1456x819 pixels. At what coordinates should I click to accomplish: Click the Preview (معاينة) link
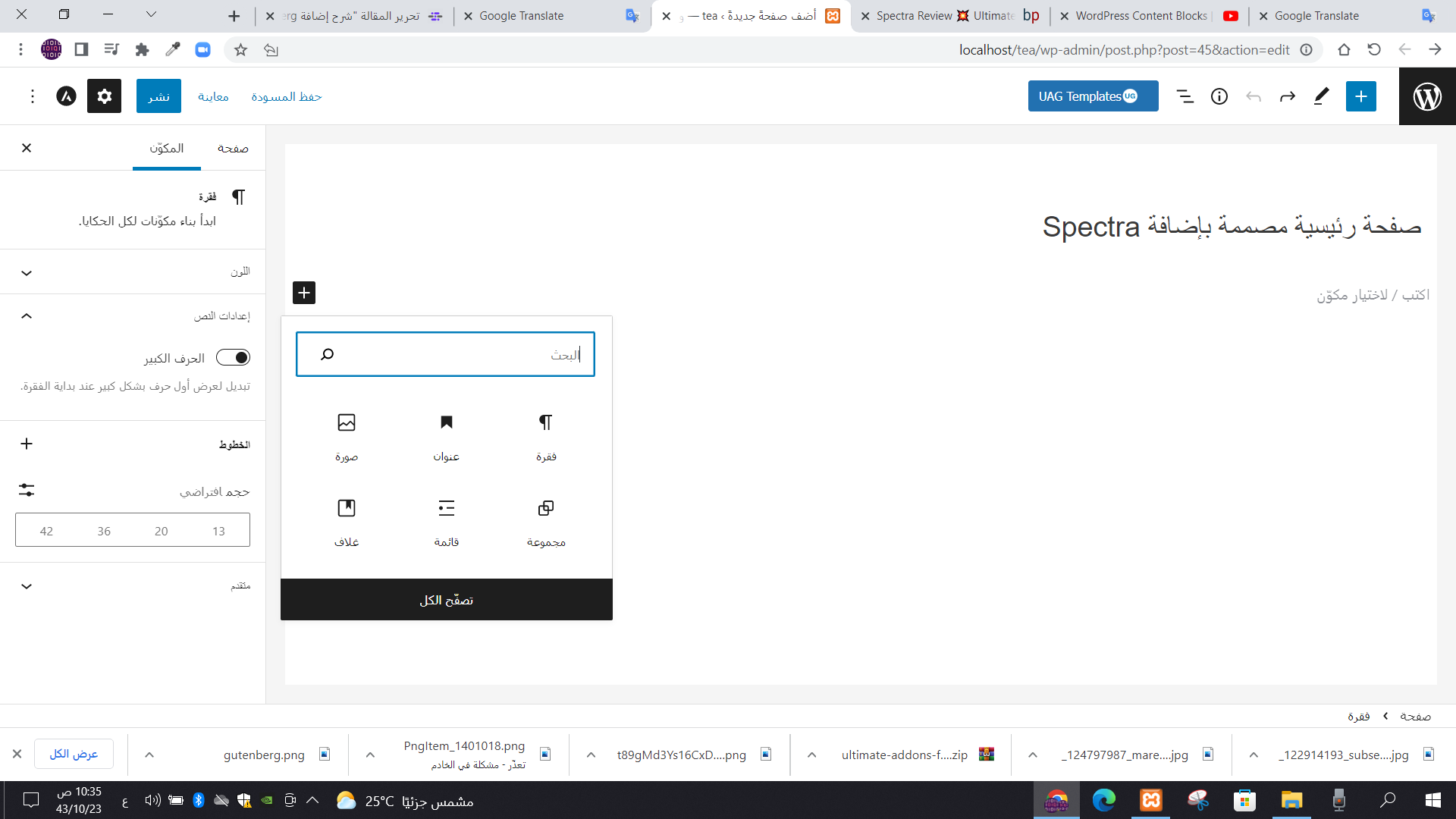point(213,96)
